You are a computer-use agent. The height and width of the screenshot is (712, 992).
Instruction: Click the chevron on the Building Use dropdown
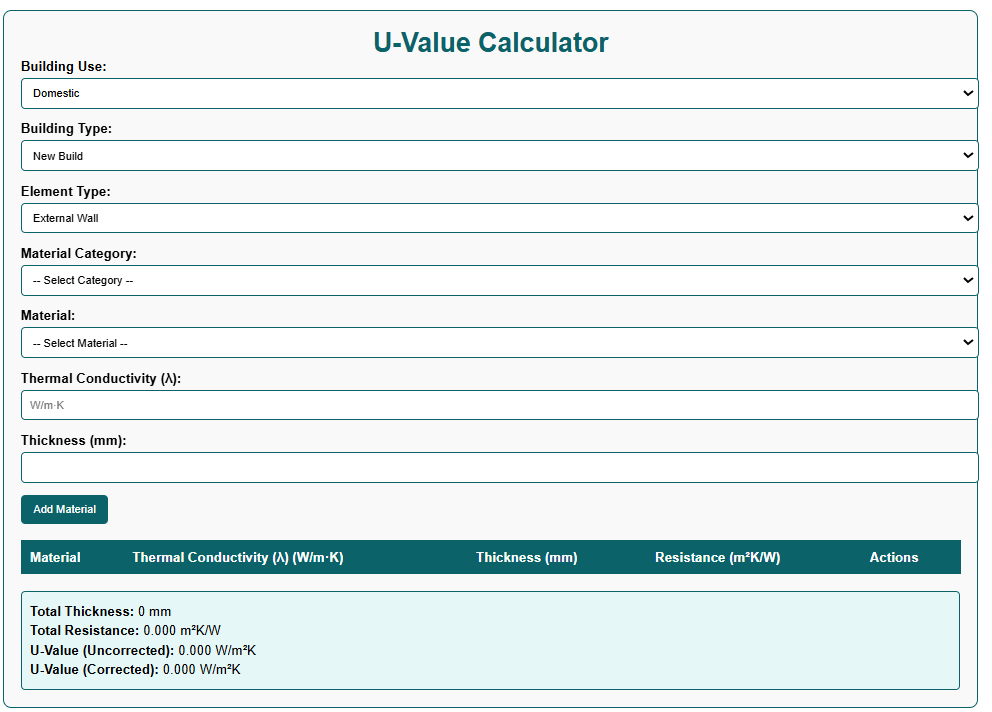[x=967, y=93]
